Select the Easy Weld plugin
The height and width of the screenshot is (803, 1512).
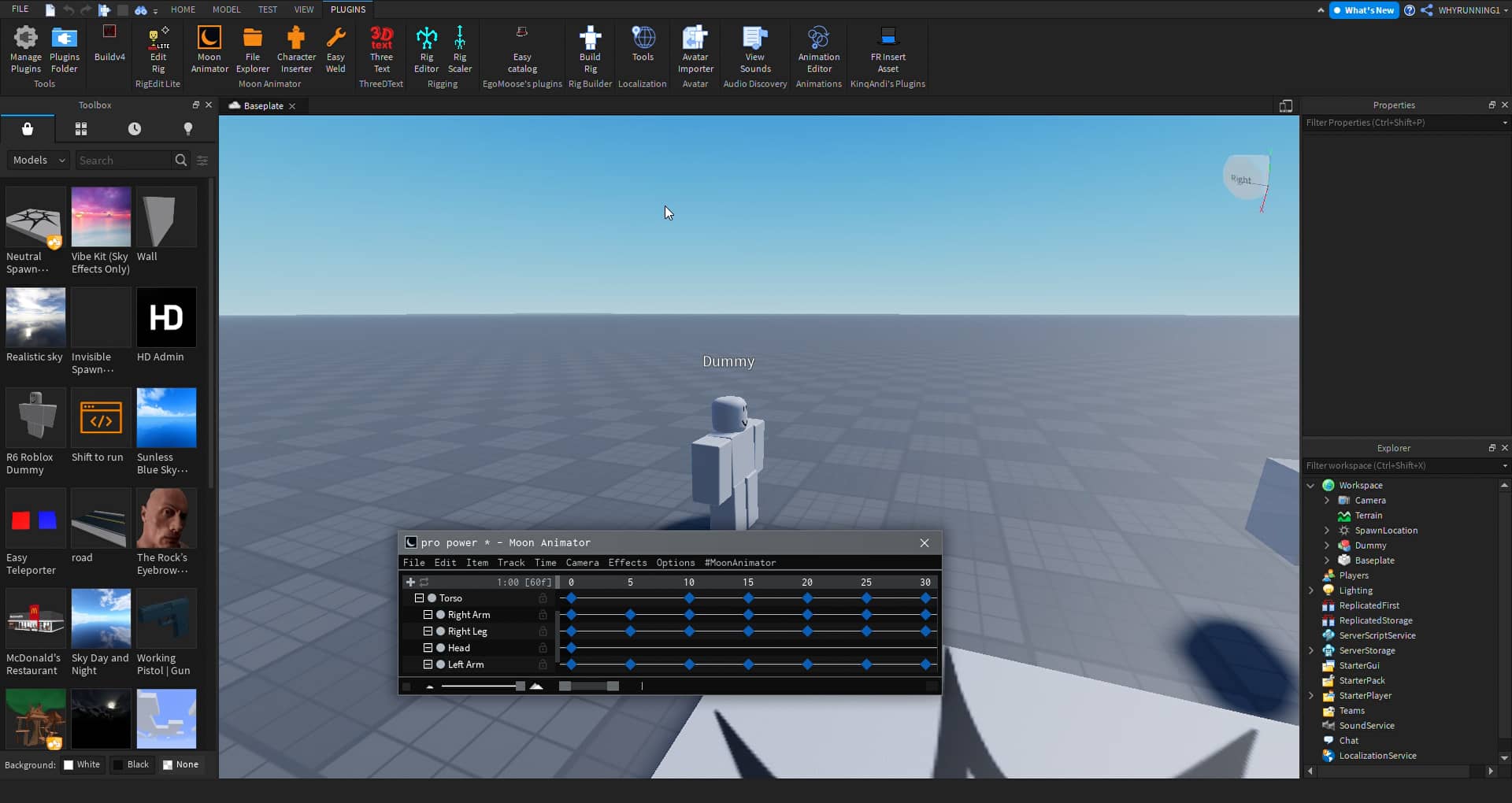[336, 47]
